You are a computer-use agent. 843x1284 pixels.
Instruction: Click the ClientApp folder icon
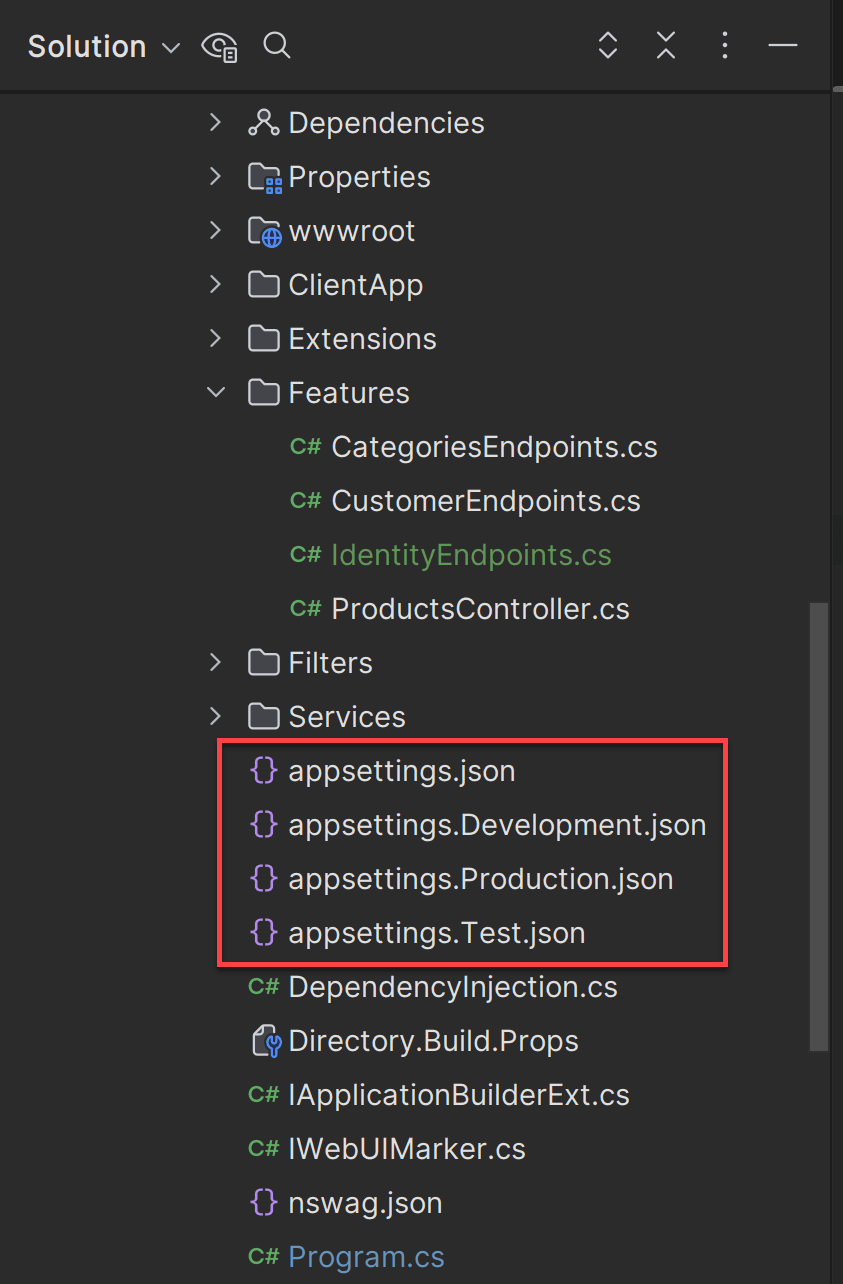(263, 285)
